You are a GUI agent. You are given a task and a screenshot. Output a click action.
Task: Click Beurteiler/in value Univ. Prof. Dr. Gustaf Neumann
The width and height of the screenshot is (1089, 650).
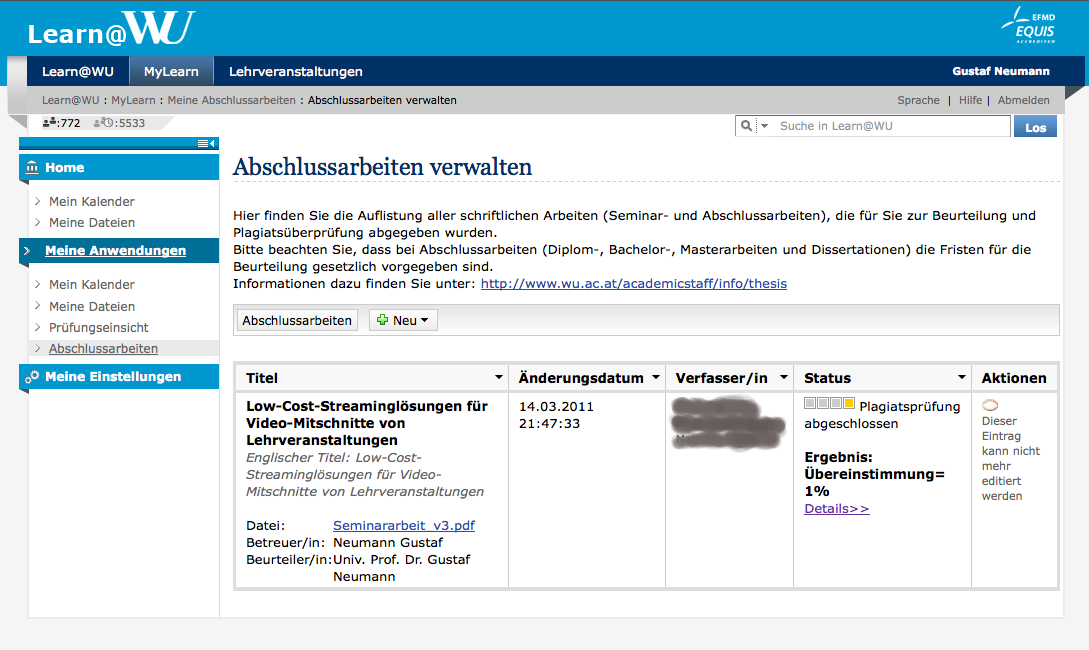401,568
